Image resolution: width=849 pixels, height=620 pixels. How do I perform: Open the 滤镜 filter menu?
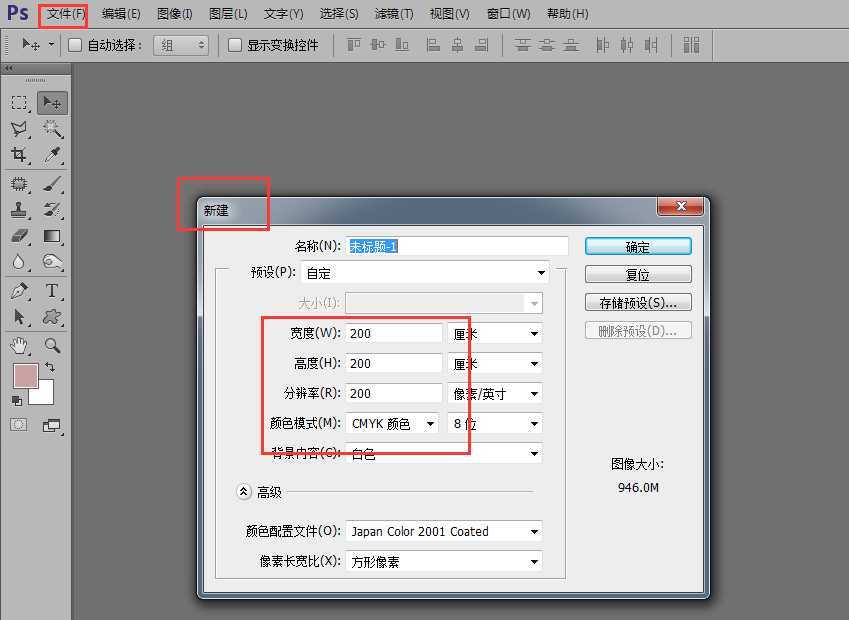pos(394,13)
